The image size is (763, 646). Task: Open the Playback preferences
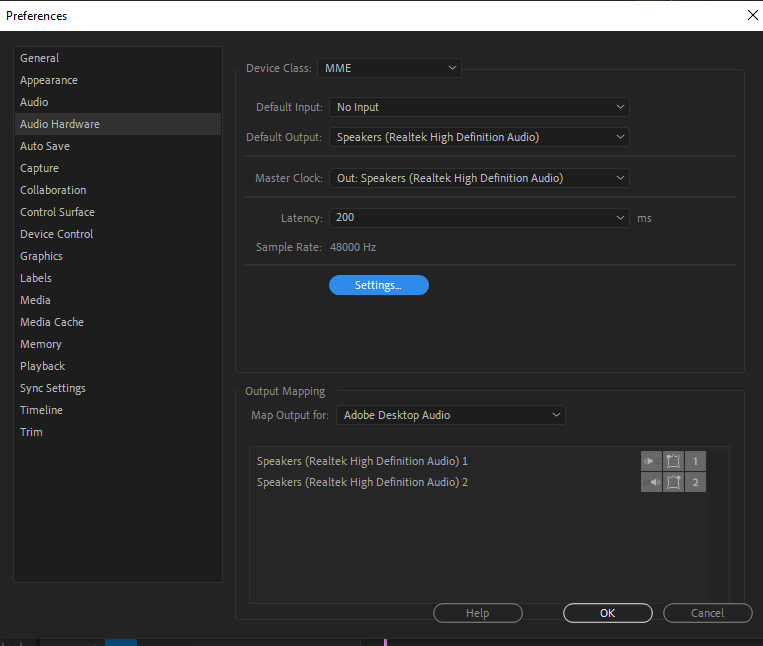(x=118, y=366)
